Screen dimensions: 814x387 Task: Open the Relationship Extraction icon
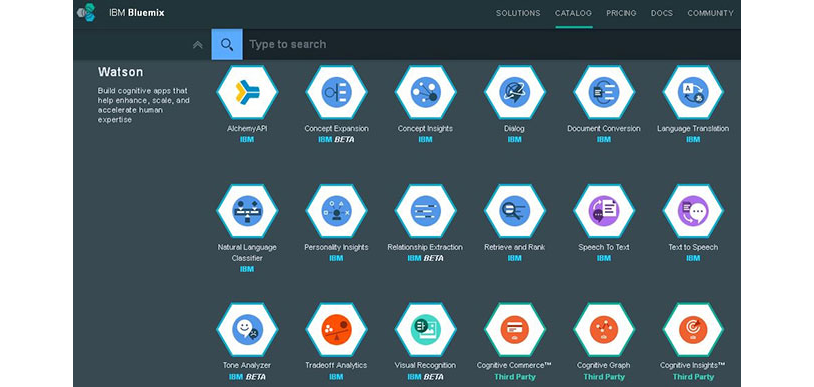click(x=426, y=211)
